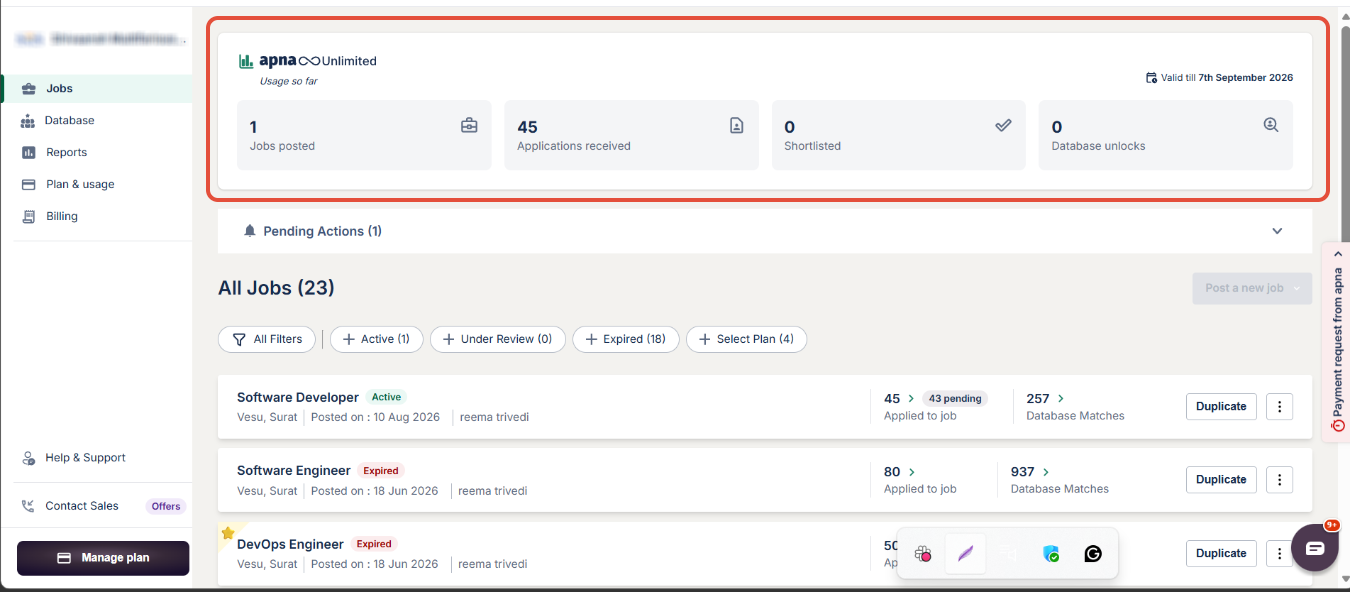This screenshot has height=592, width=1350.
Task: Toggle the Active (1) filter chip
Action: pos(377,339)
